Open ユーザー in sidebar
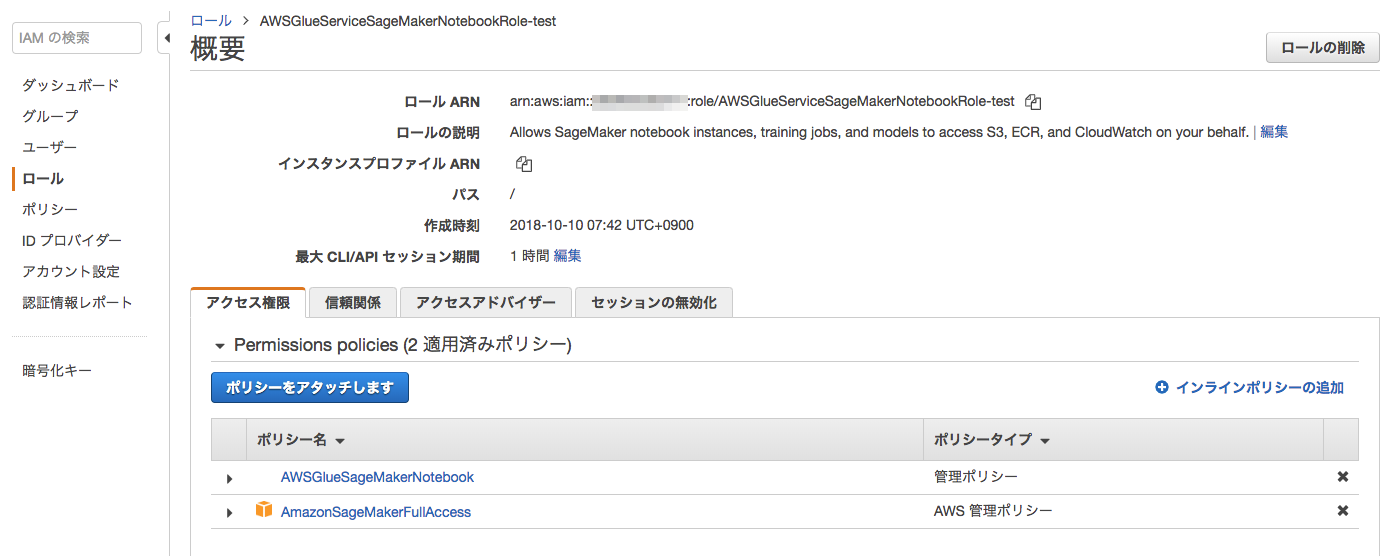 pyautogui.click(x=50, y=147)
